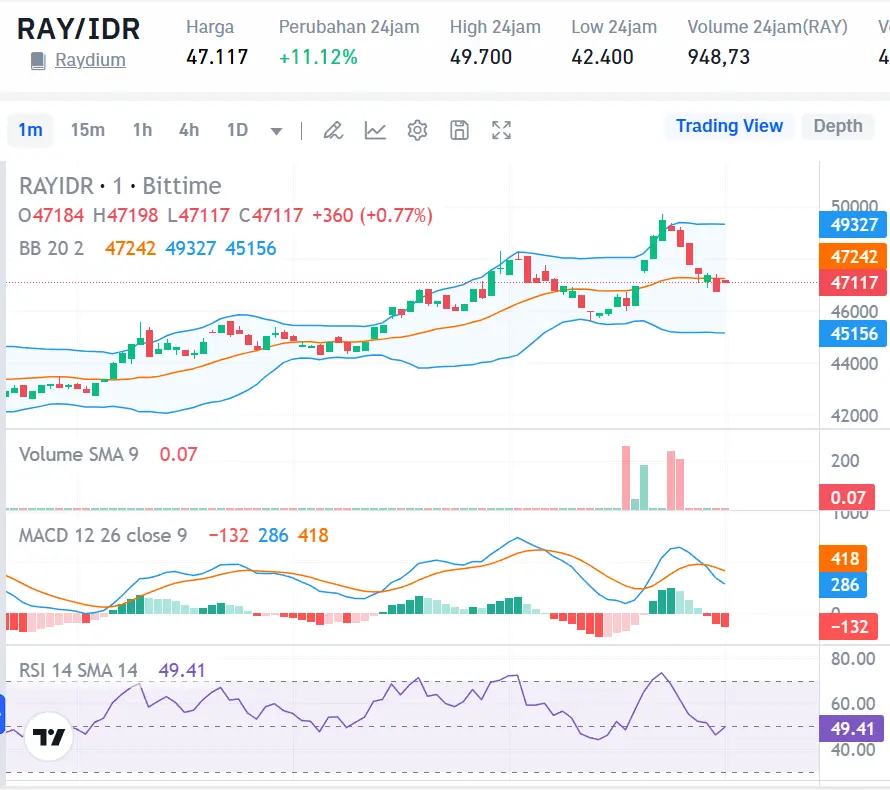
Task: Select the drawing tools pencil icon
Action: 333,130
